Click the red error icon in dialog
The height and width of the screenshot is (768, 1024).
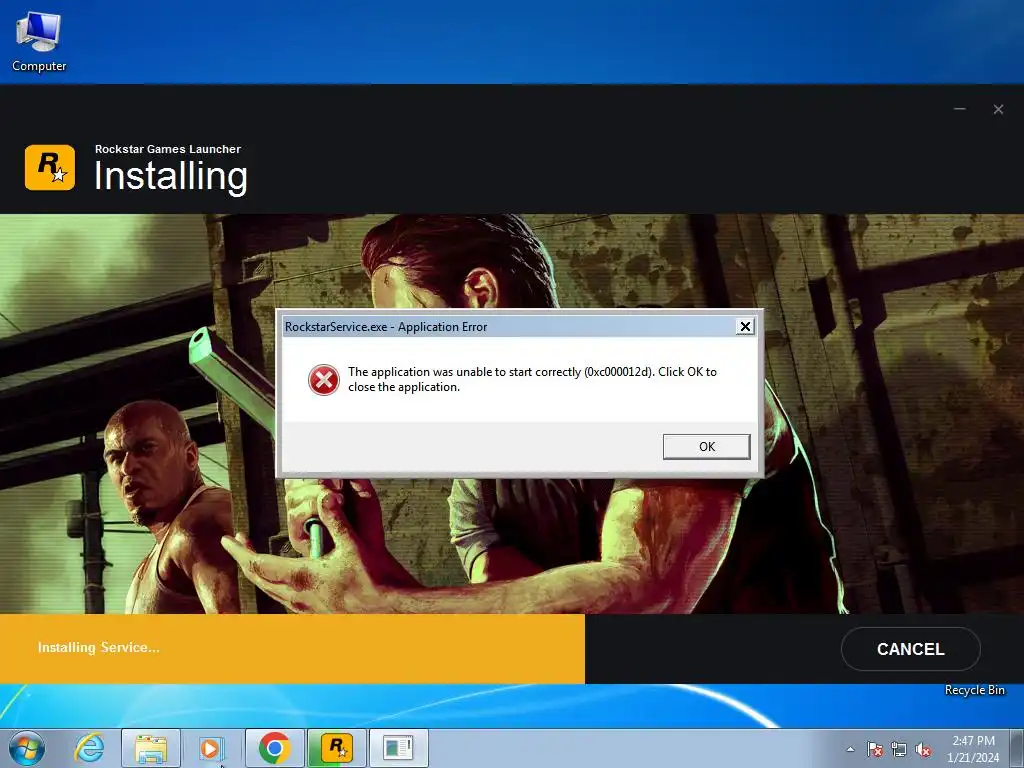point(324,379)
